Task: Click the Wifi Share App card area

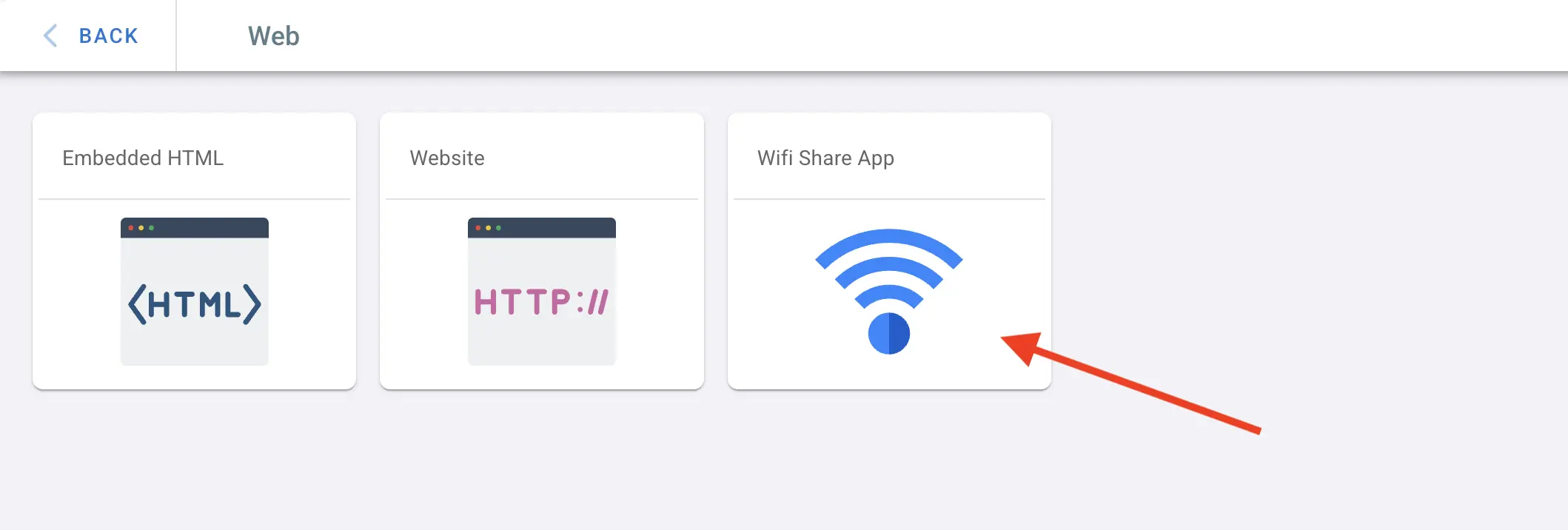Action: pyautogui.click(x=888, y=252)
